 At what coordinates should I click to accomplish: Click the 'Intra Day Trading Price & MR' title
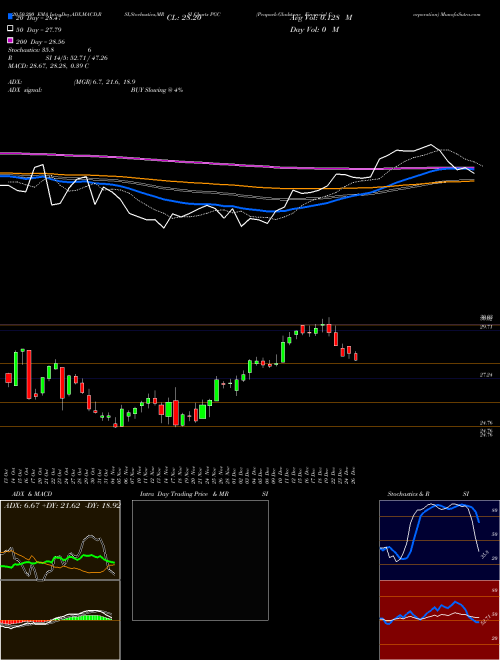184,494
